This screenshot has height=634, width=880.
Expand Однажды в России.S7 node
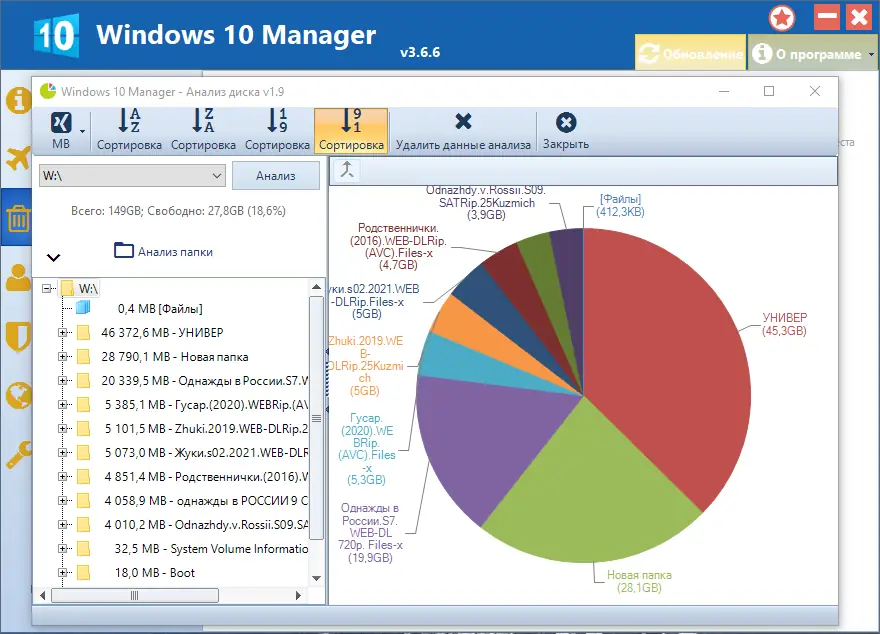[x=63, y=380]
